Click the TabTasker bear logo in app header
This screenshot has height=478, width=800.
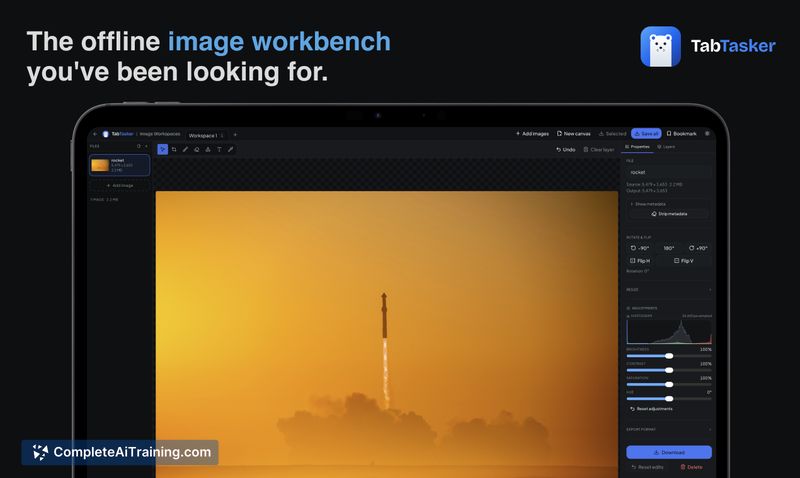[x=106, y=134]
